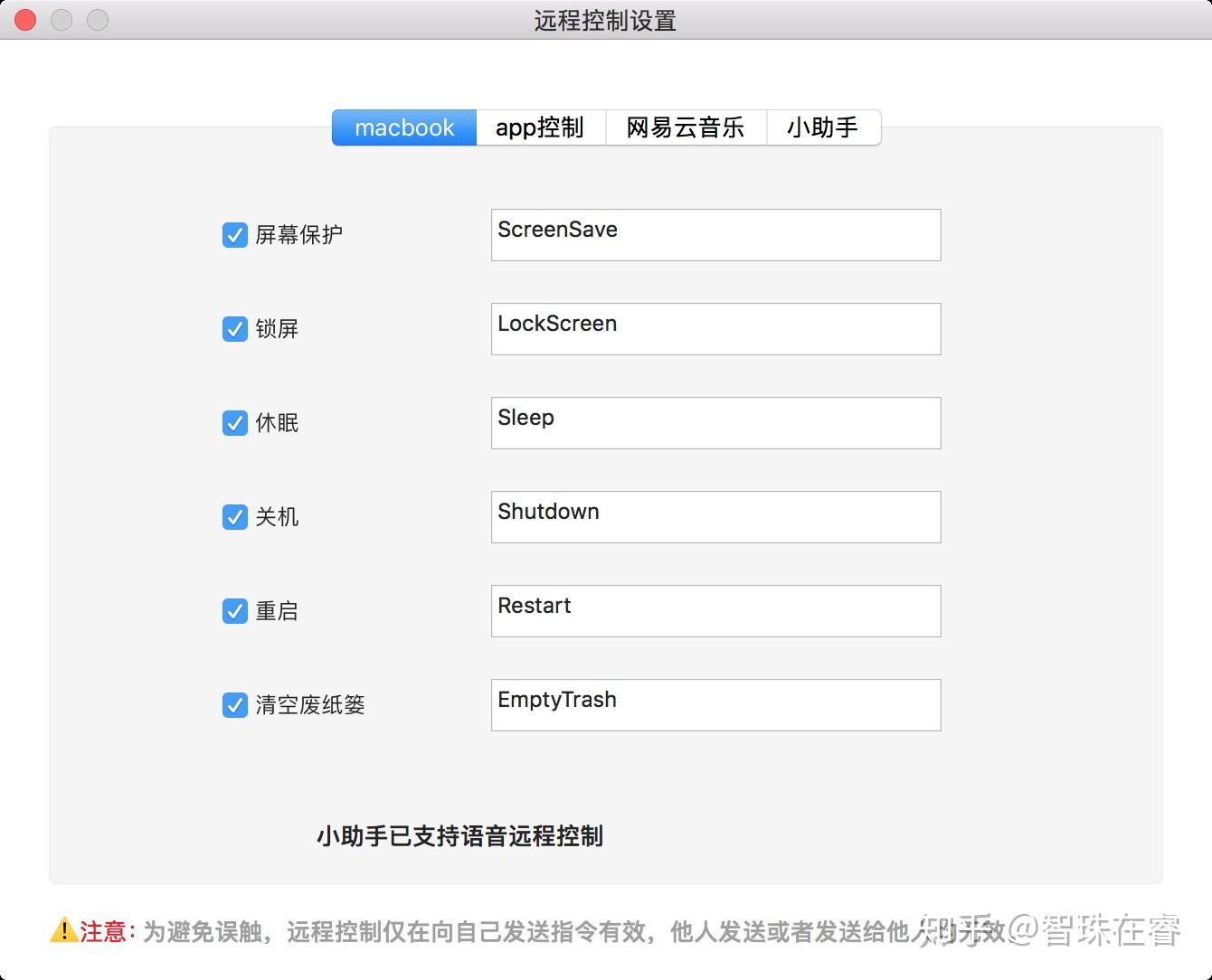This screenshot has height=980, width=1212.
Task: Select the LockScreen text field
Action: 715,329
